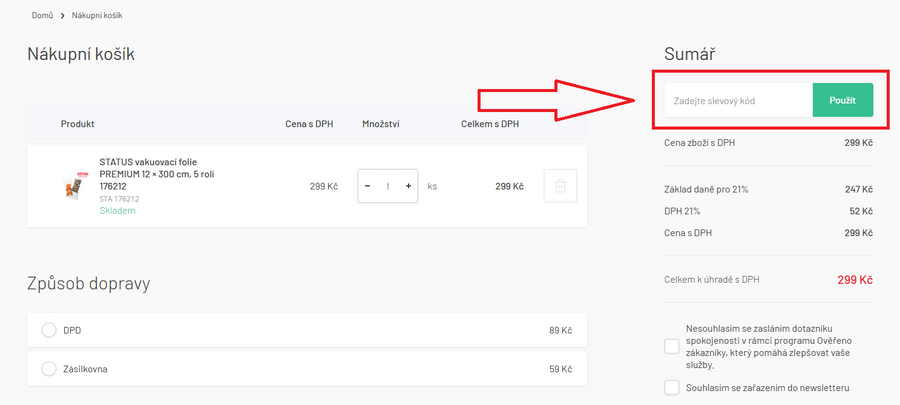Go to Domů in breadcrumb
900x405 pixels.
[42, 16]
